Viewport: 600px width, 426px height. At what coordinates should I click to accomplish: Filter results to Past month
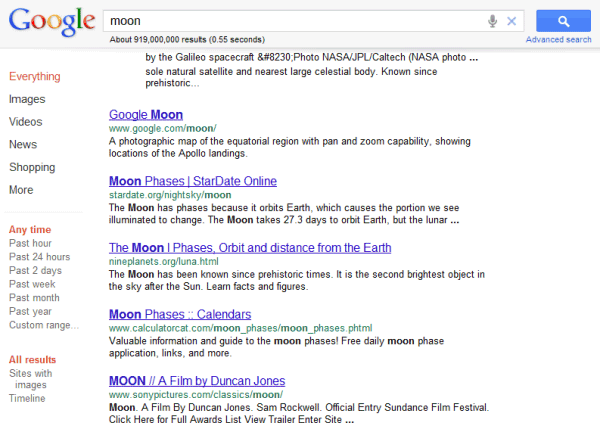(34, 298)
